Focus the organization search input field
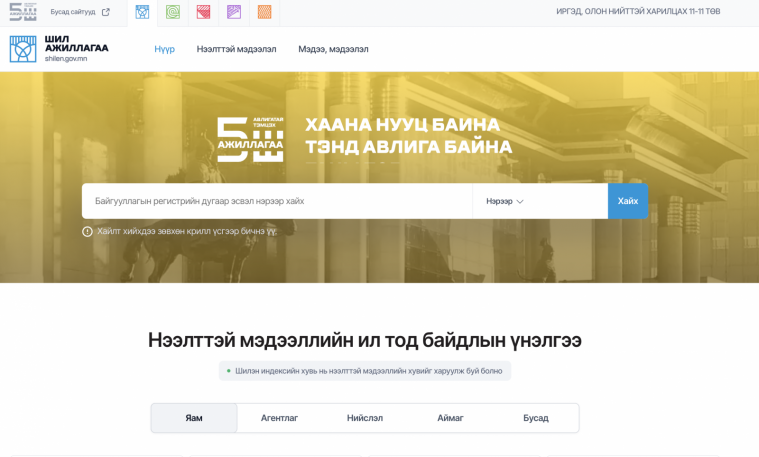 click(x=277, y=201)
